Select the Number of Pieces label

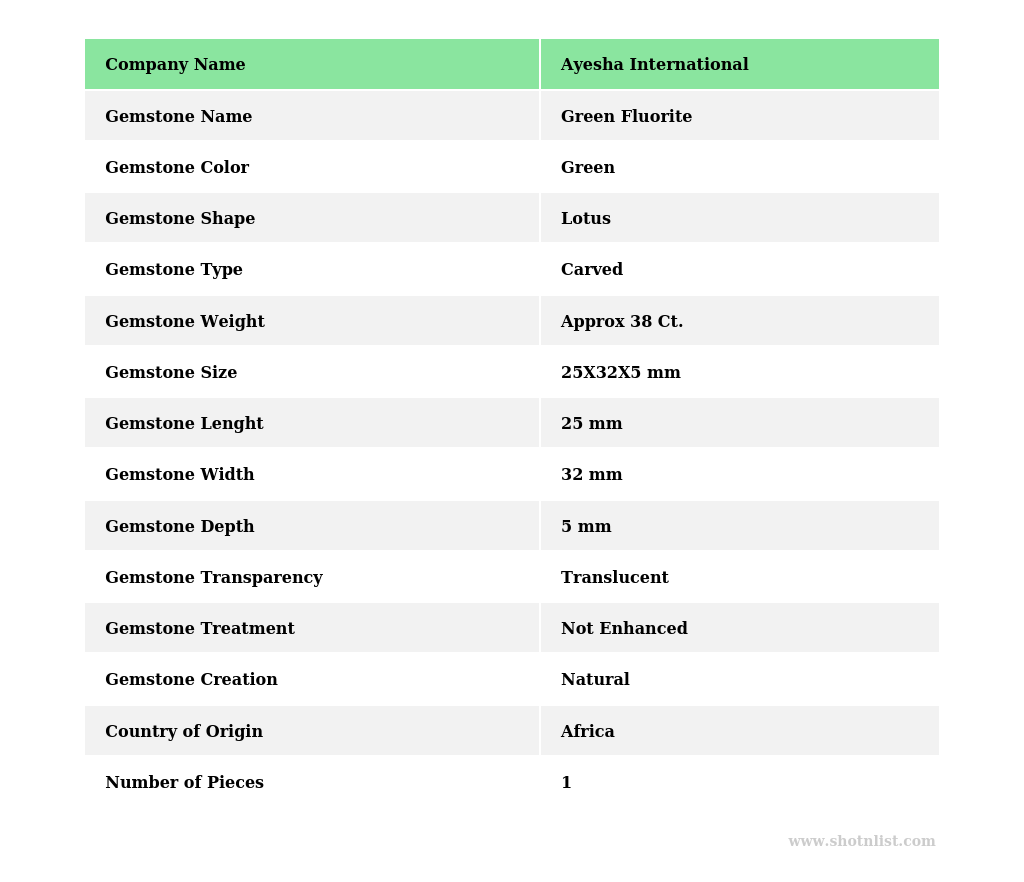(x=184, y=783)
